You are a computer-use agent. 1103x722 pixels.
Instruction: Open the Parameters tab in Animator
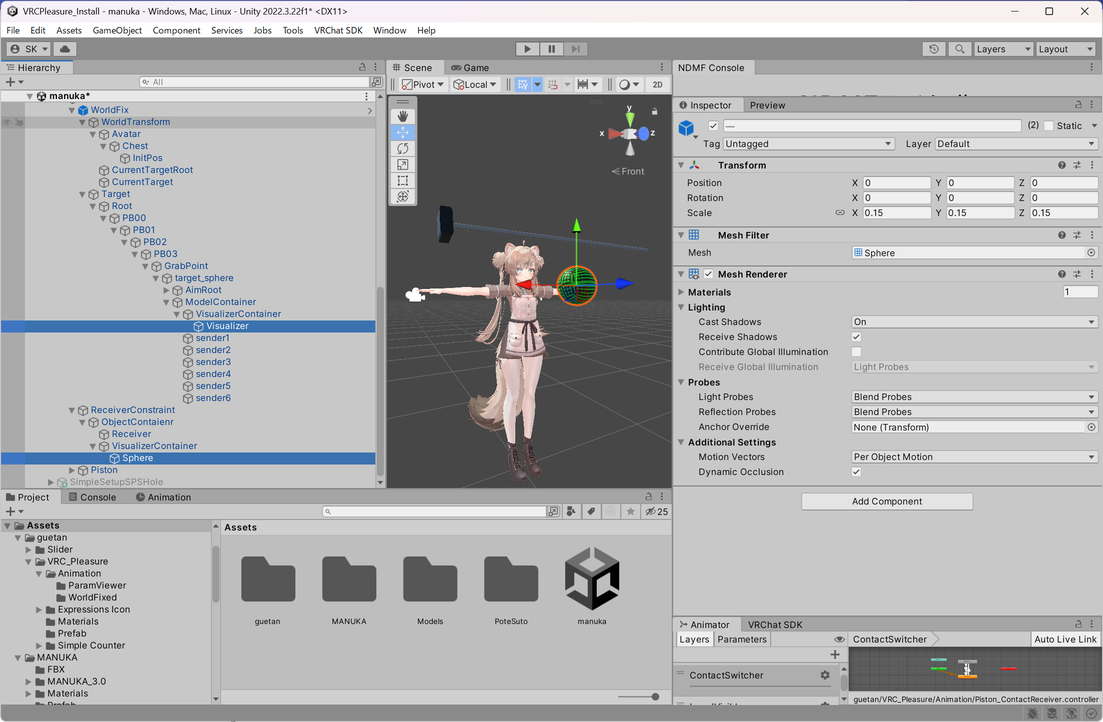(x=742, y=639)
